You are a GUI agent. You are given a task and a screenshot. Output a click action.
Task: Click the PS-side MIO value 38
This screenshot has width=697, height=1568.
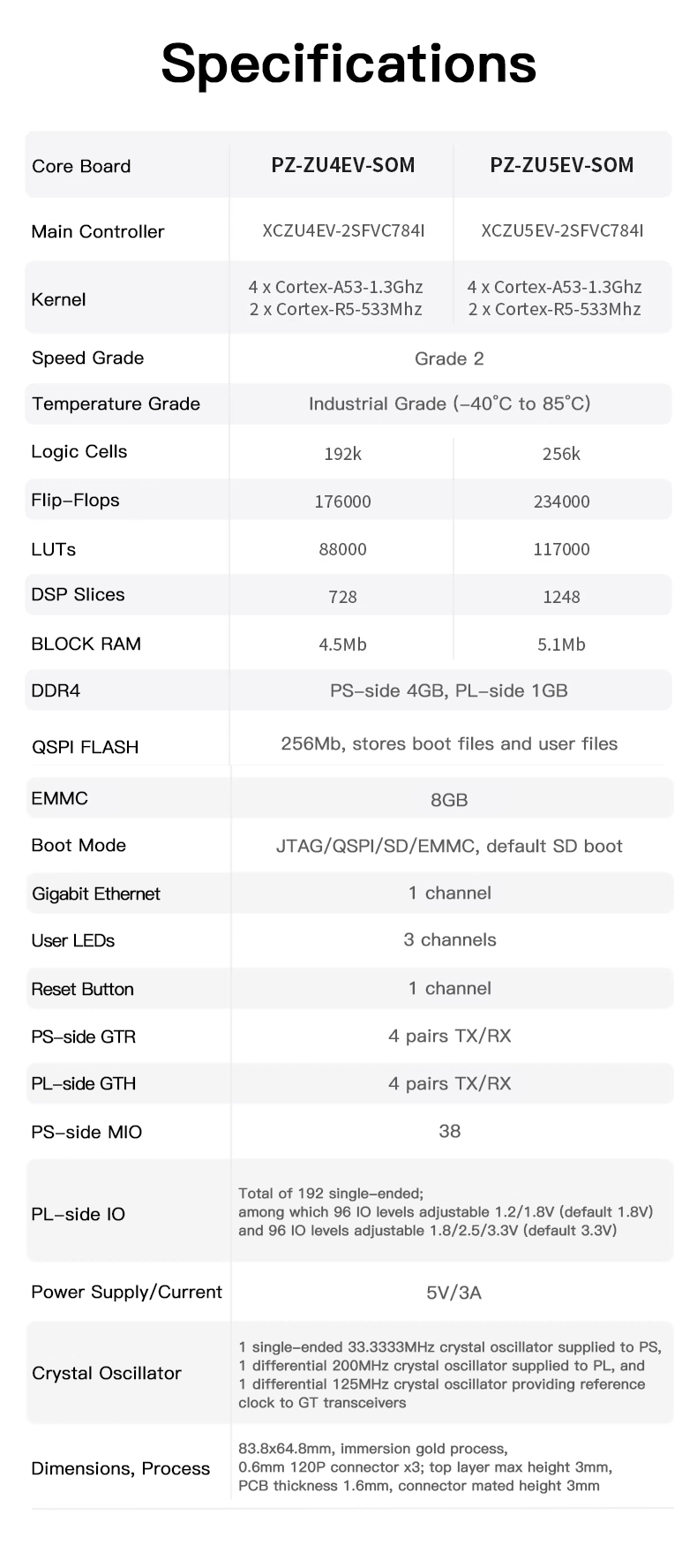pyautogui.click(x=449, y=1131)
